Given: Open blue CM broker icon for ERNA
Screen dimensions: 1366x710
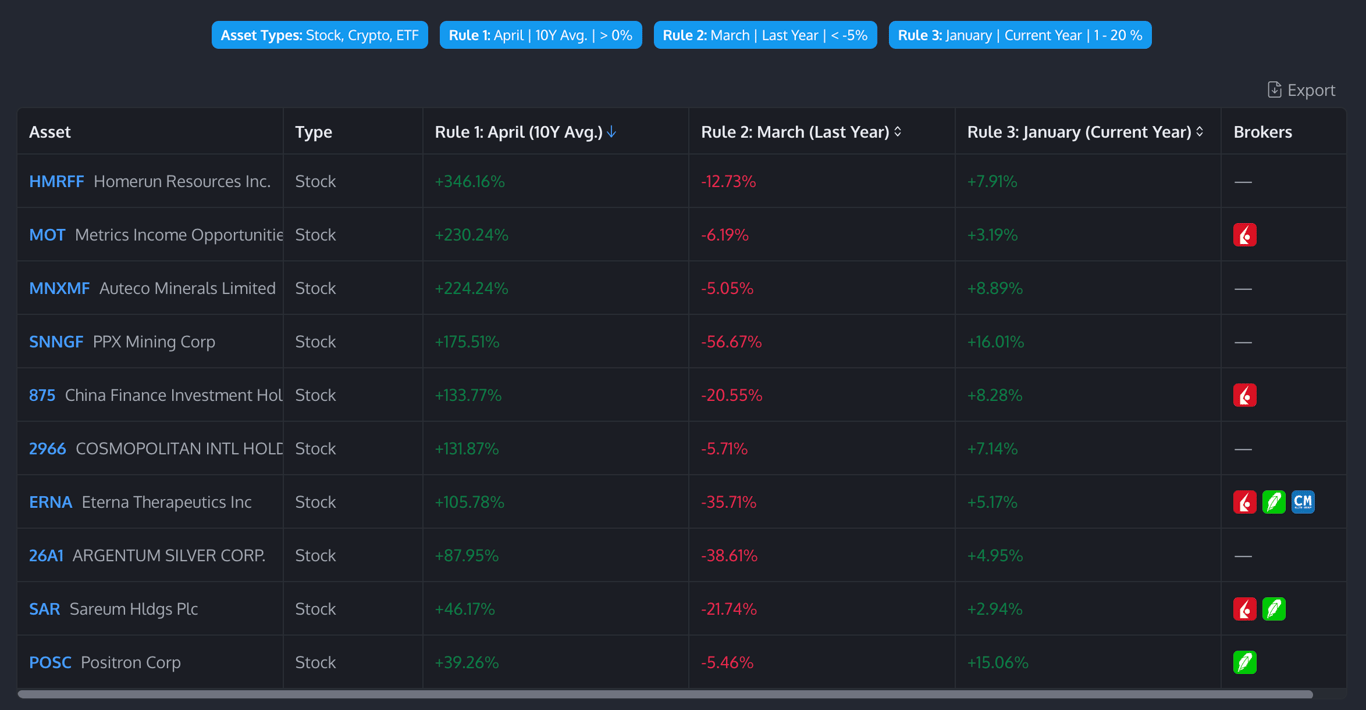Looking at the screenshot, I should [1303, 502].
